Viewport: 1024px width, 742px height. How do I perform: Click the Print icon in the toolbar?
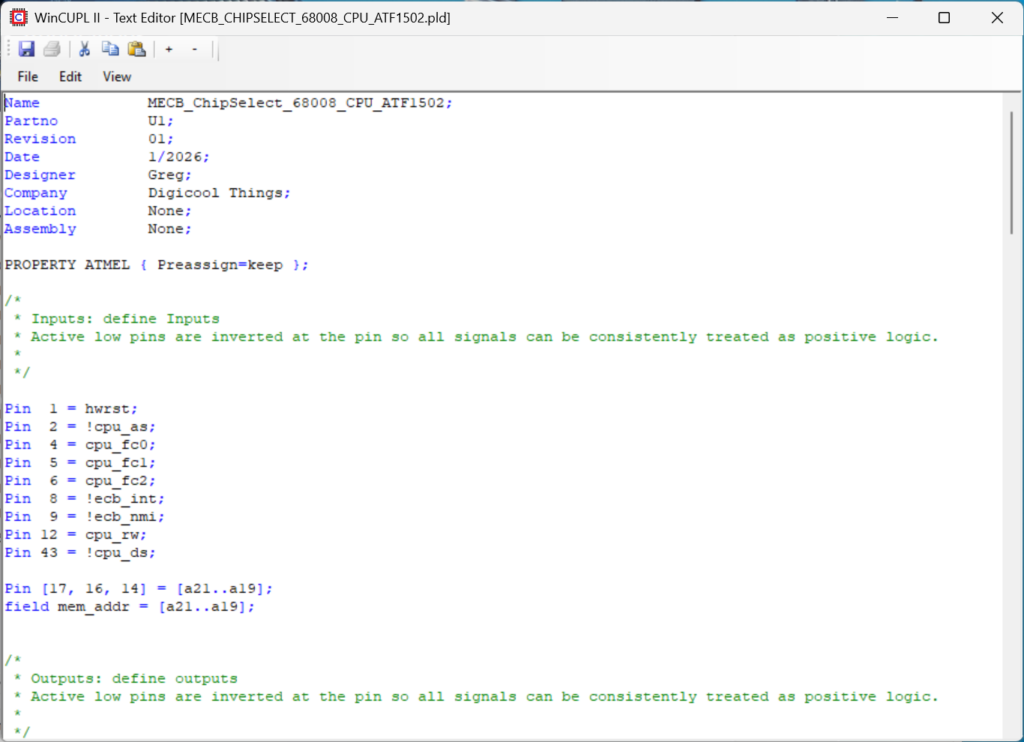(52, 49)
